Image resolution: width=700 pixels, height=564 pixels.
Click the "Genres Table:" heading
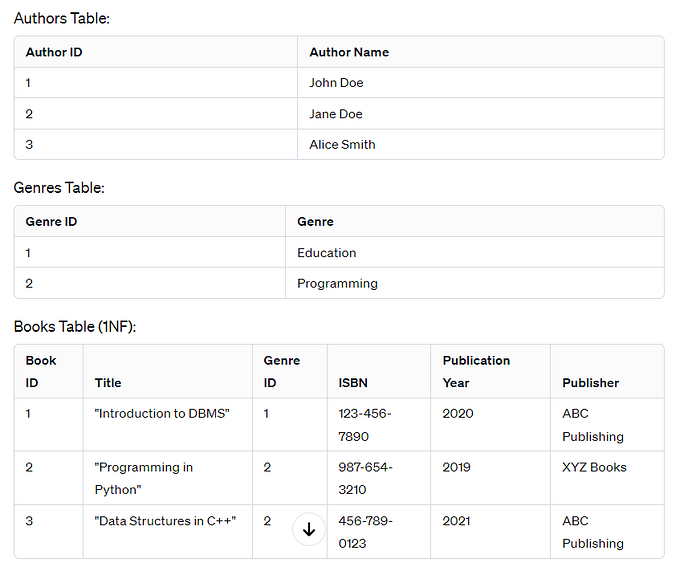pyautogui.click(x=59, y=187)
